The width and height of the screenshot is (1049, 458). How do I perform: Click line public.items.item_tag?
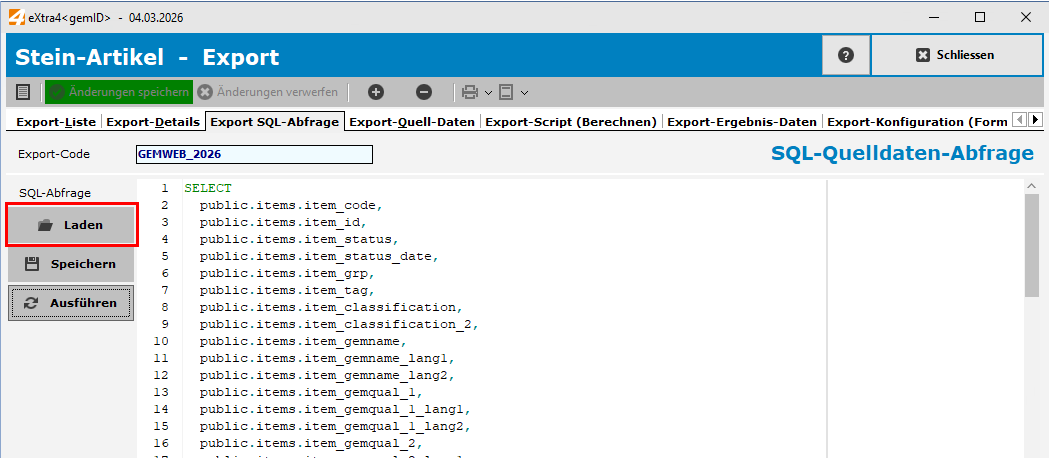tap(286, 290)
